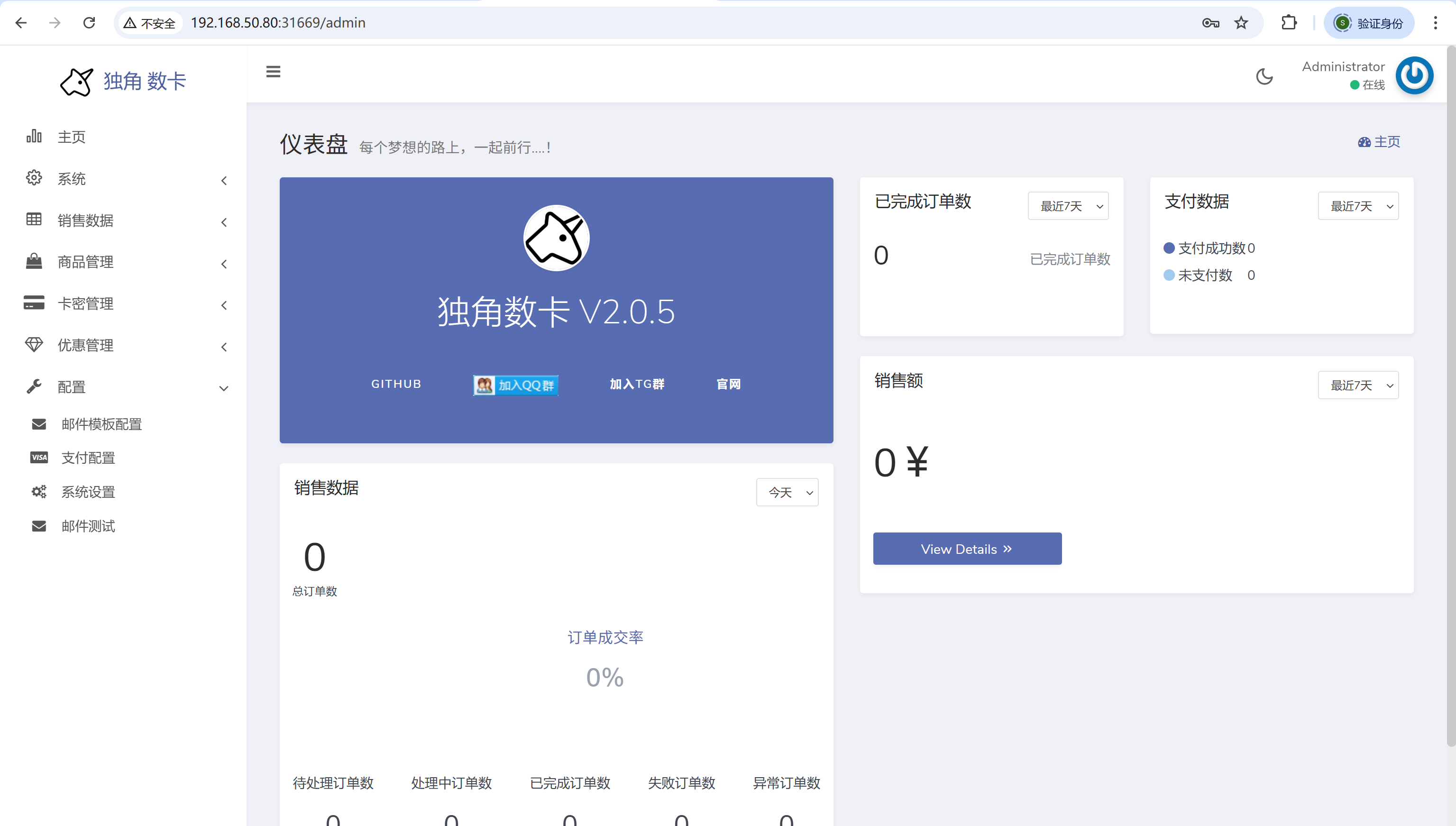Screen dimensions: 1456x826
Task: Click the password key icon in the address bar
Action: pos(1210,23)
